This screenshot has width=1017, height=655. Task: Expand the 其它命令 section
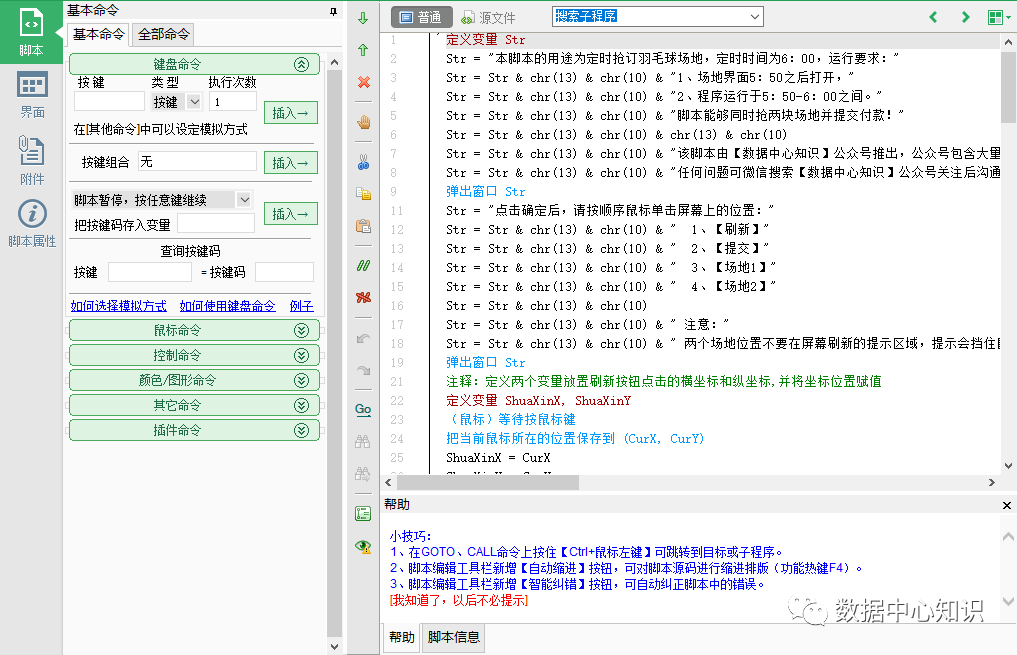[x=302, y=405]
